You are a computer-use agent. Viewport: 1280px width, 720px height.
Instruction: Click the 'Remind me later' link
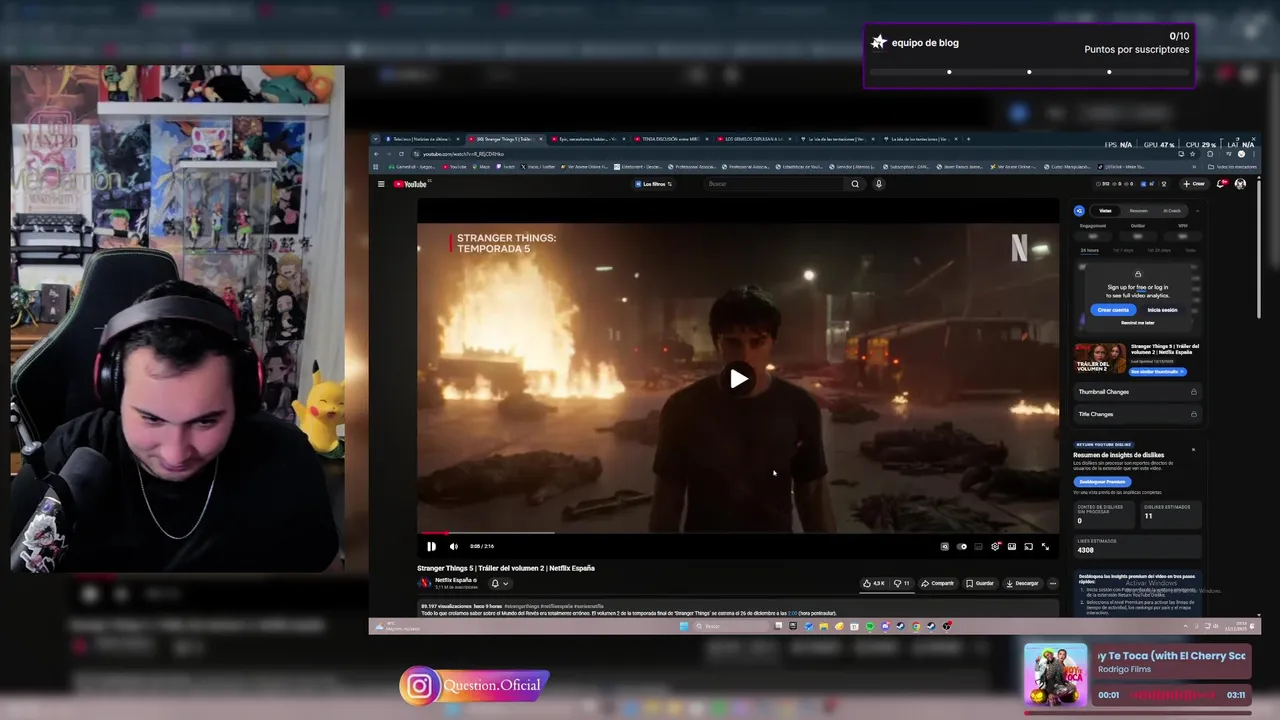(x=1137, y=323)
